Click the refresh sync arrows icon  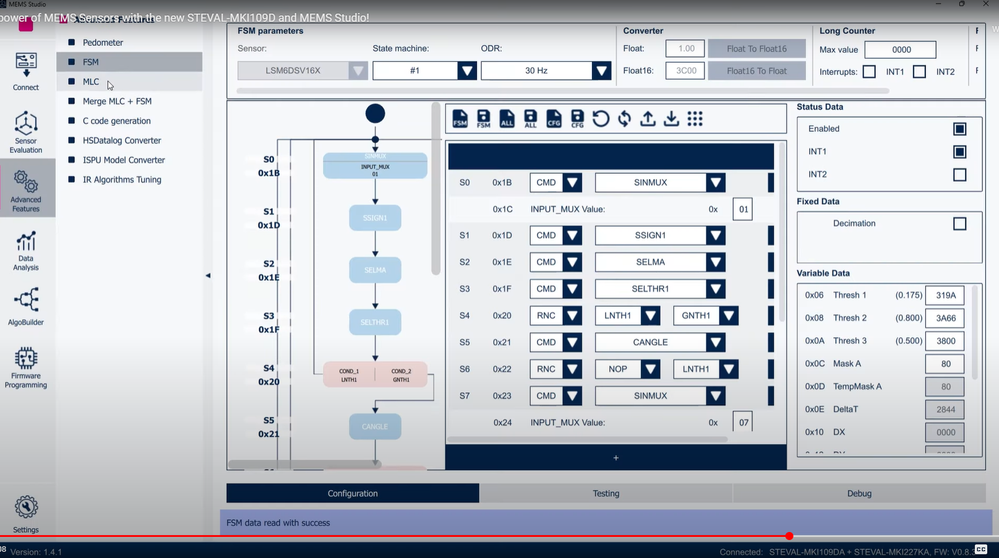click(624, 119)
